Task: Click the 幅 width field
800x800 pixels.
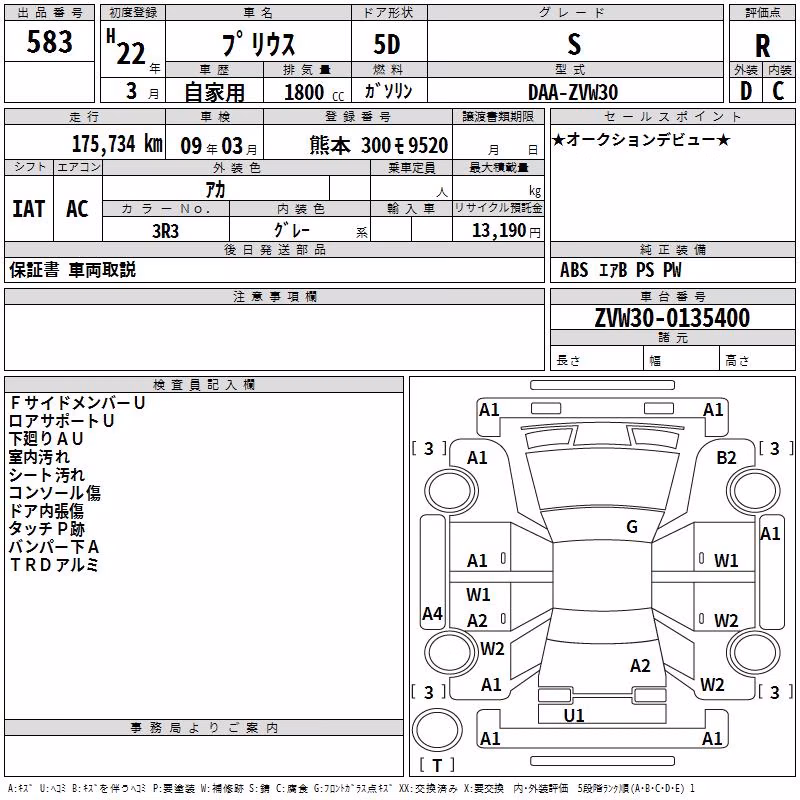Action: 682,359
